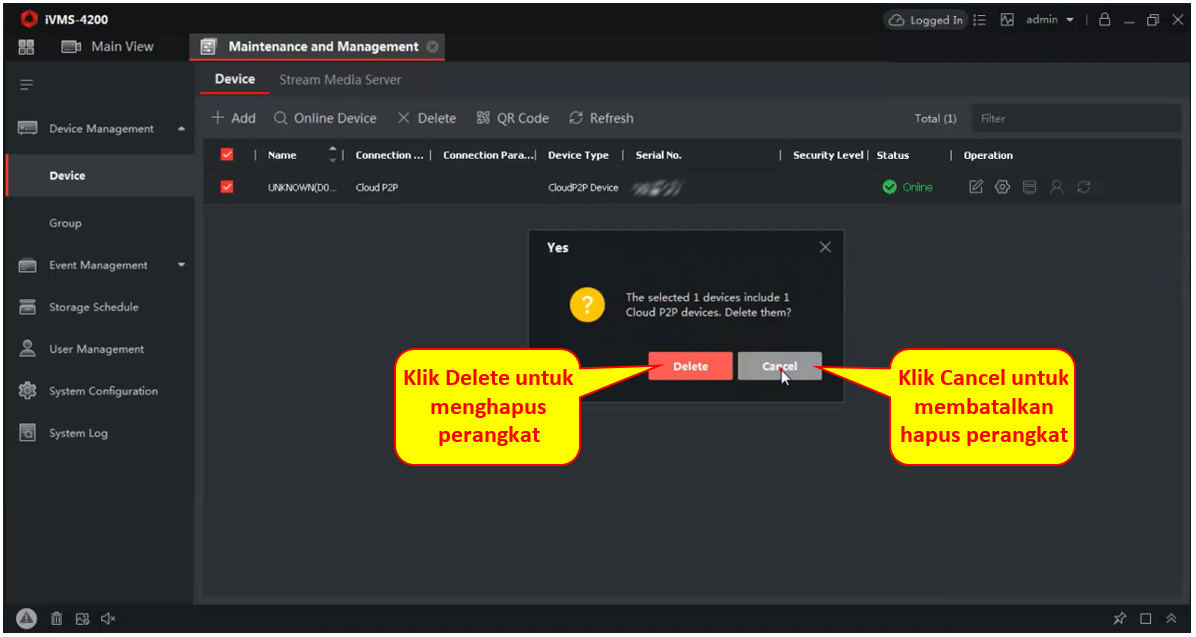Open the task list icon near Logged In
The height and width of the screenshot is (637, 1196).
980,20
